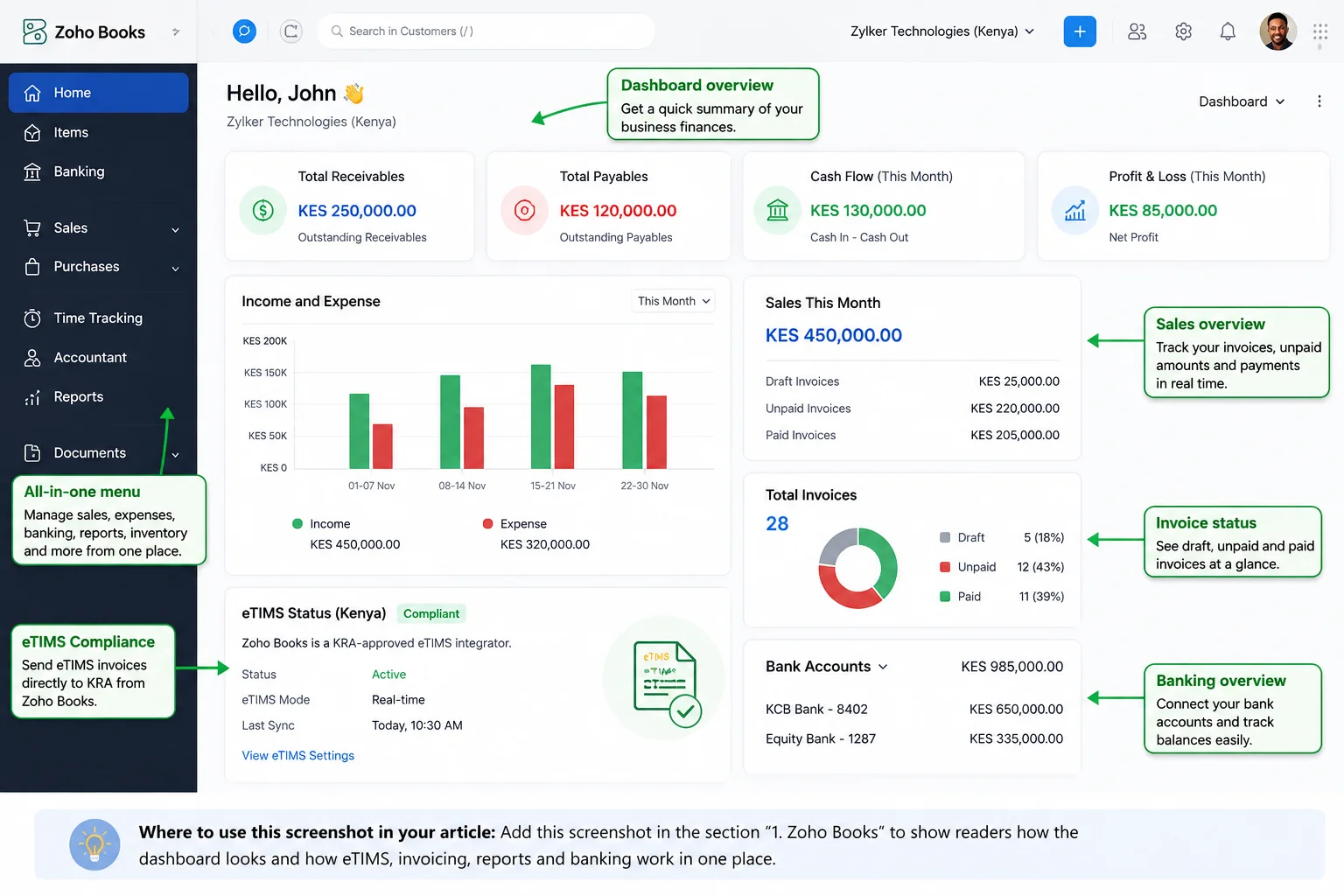Image resolution: width=1344 pixels, height=896 pixels.
Task: Click the Cash Flow bank icon
Action: [777, 210]
